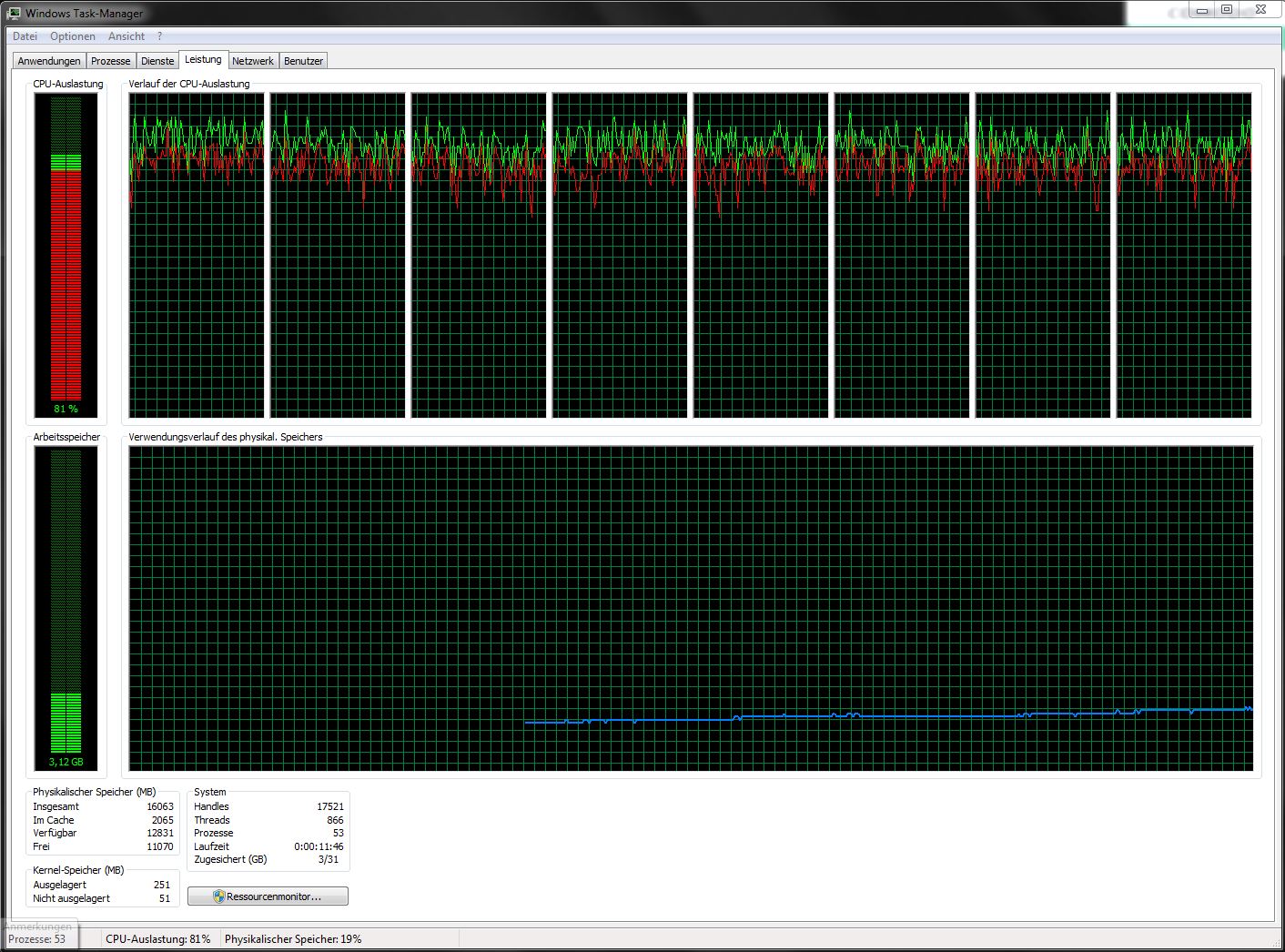Open the ? help menu
The width and height of the screenshot is (1285, 952).
pos(160,36)
